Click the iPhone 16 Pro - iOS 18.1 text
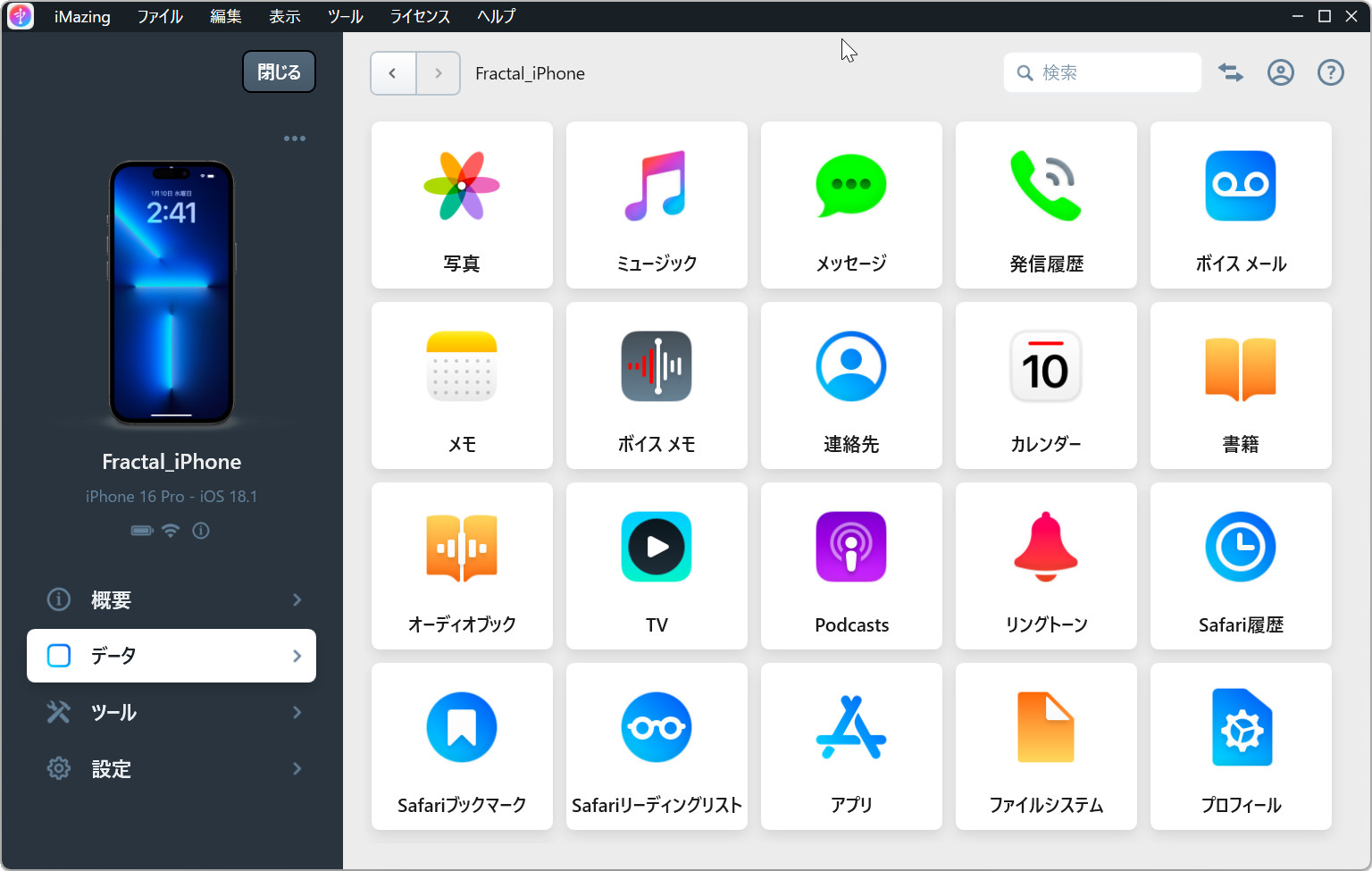 pyautogui.click(x=171, y=496)
